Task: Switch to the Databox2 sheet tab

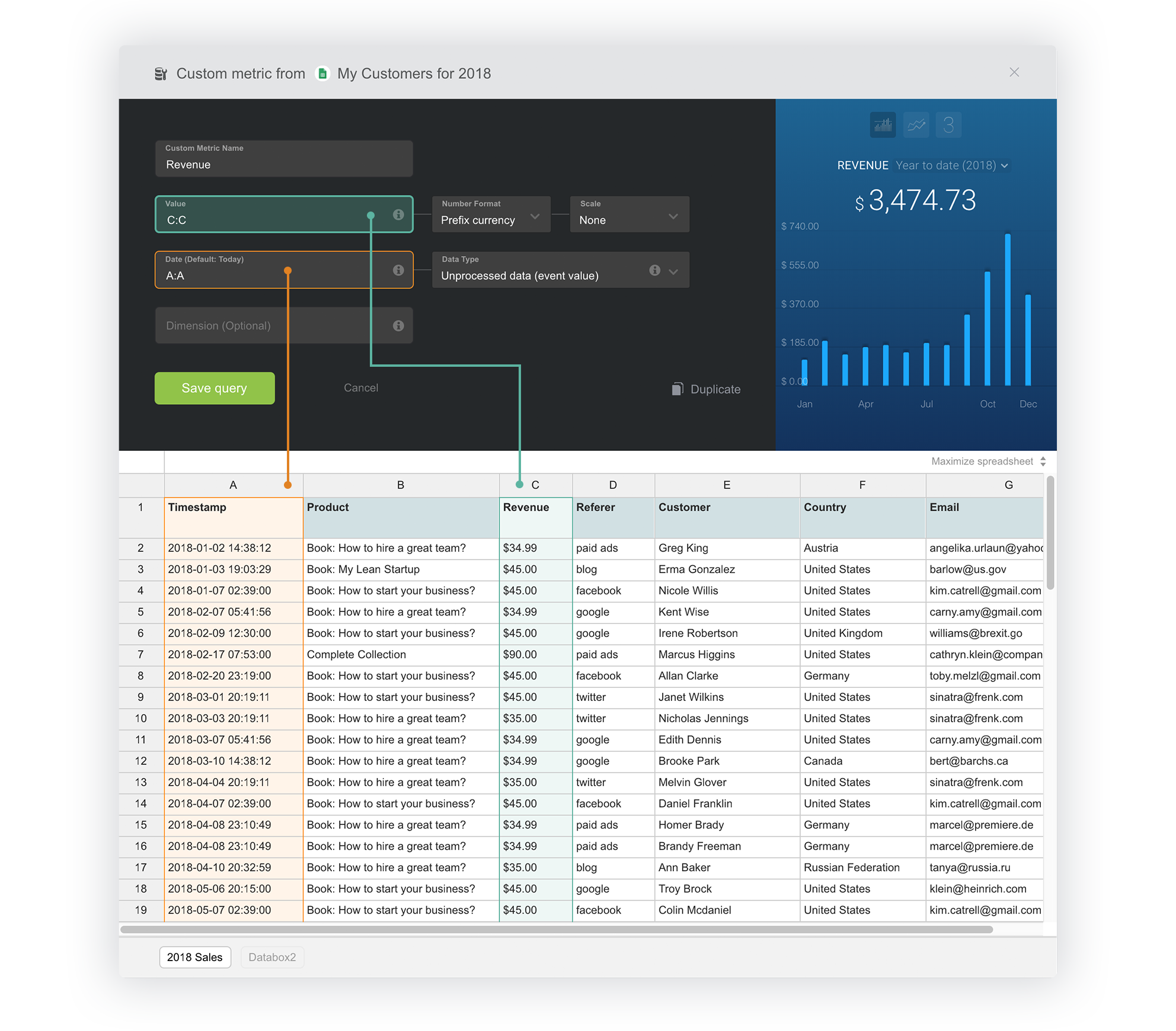Action: pos(272,957)
